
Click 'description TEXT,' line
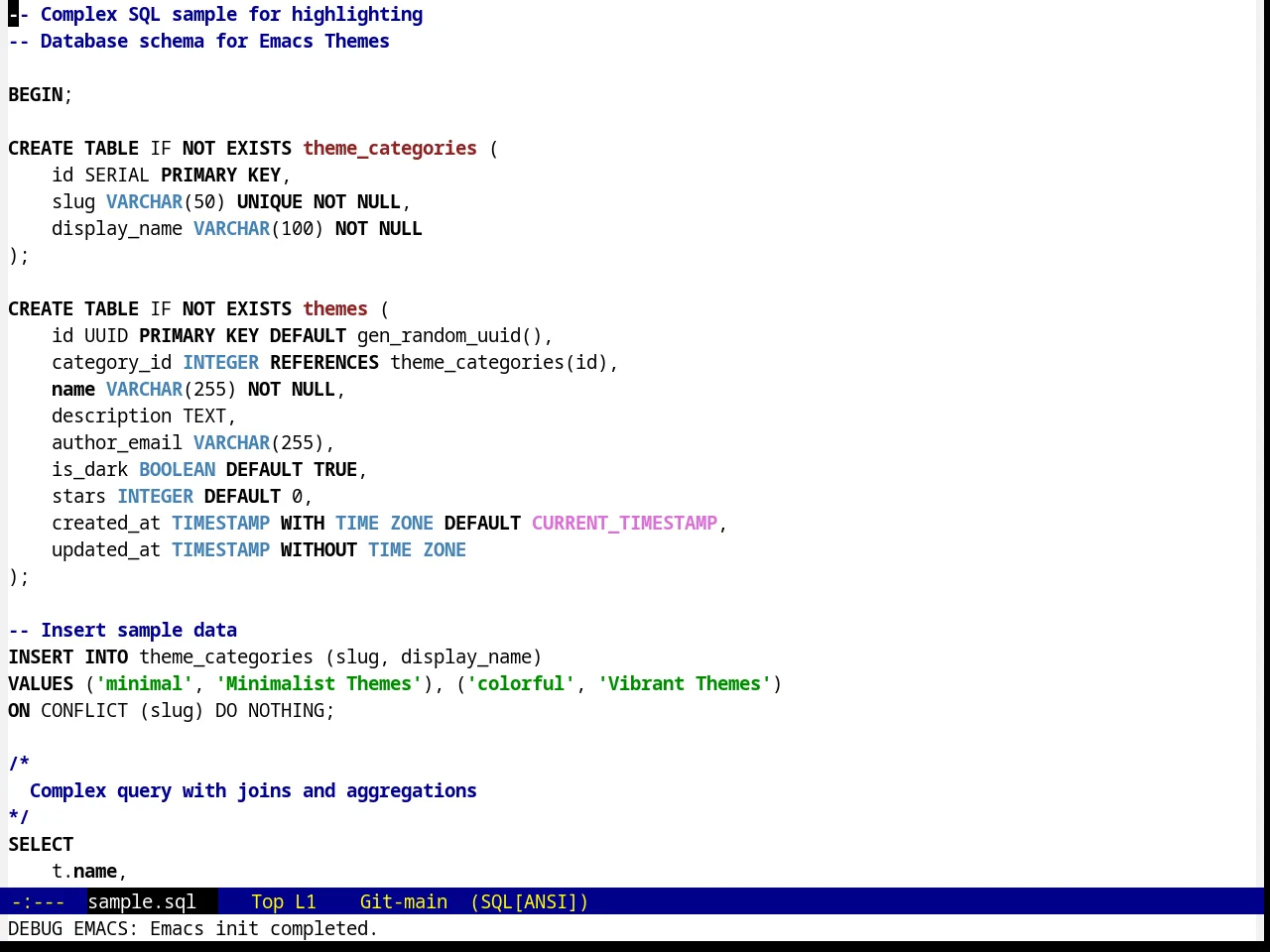tap(144, 416)
